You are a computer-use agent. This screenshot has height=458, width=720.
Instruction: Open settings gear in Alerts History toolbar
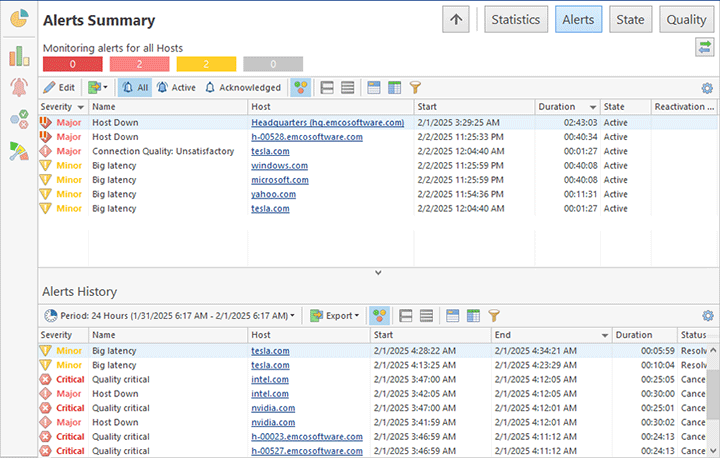(707, 315)
